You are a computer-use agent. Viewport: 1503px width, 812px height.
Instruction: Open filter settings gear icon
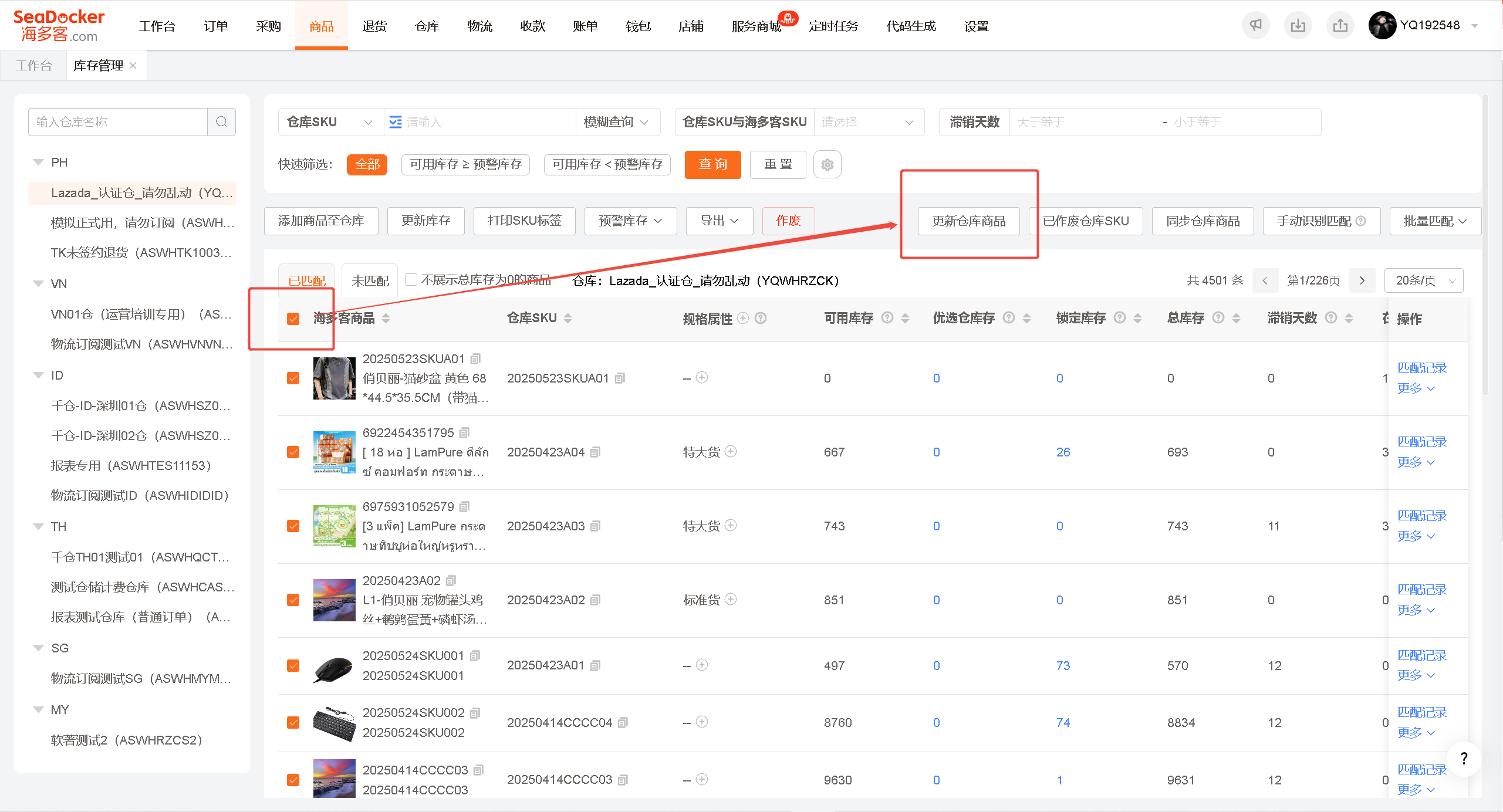(827, 165)
